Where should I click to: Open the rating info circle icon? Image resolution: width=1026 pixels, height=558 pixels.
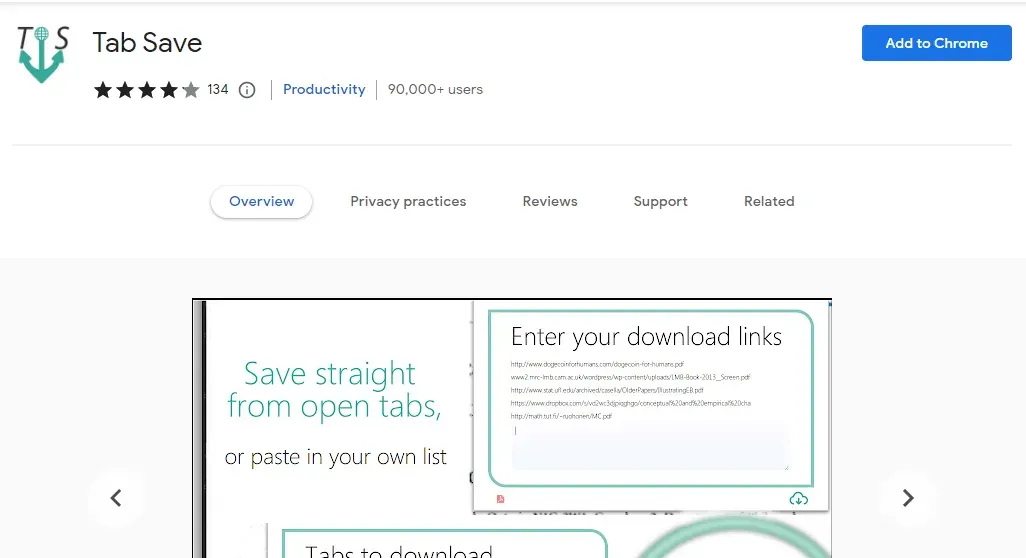pos(247,90)
